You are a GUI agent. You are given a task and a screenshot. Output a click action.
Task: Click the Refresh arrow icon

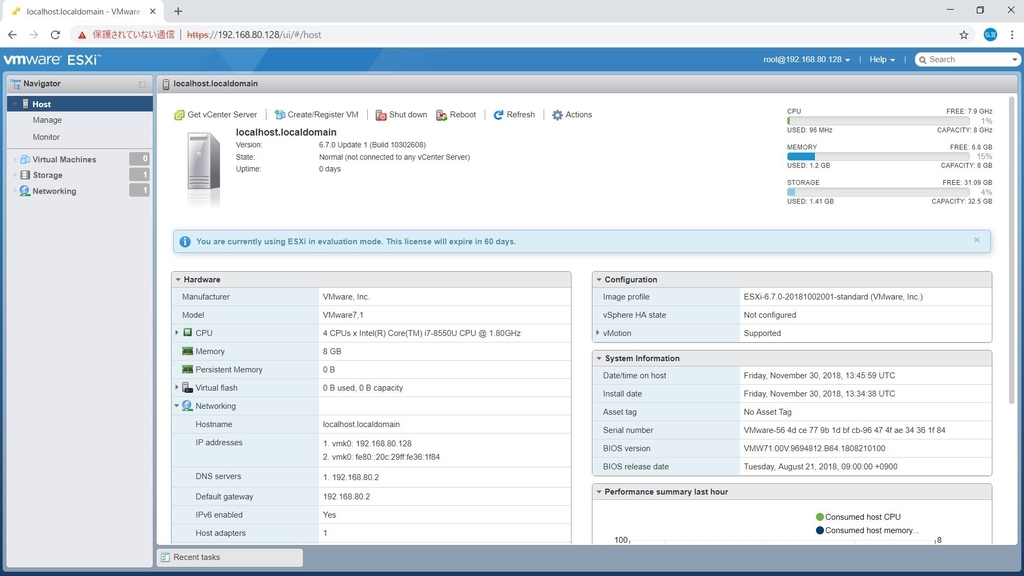(498, 115)
